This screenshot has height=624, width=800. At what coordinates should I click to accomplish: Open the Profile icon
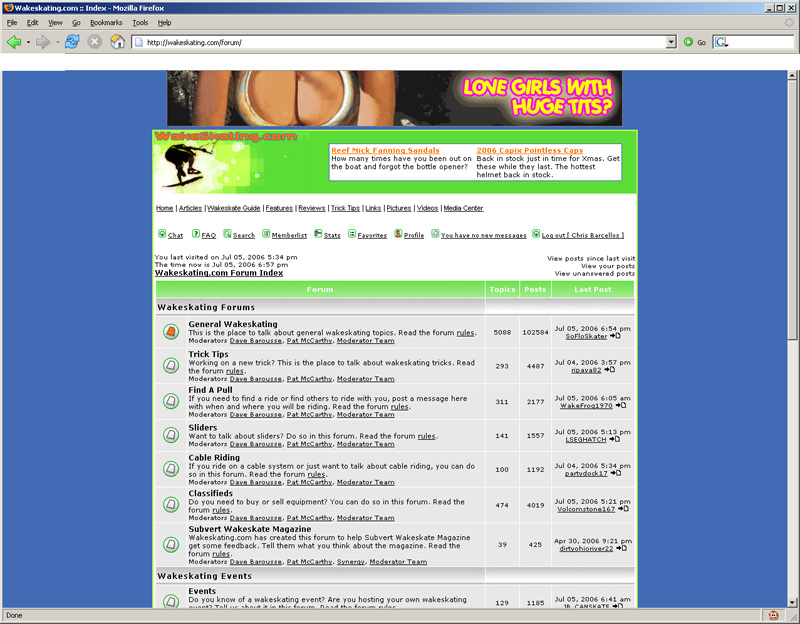(x=398, y=234)
